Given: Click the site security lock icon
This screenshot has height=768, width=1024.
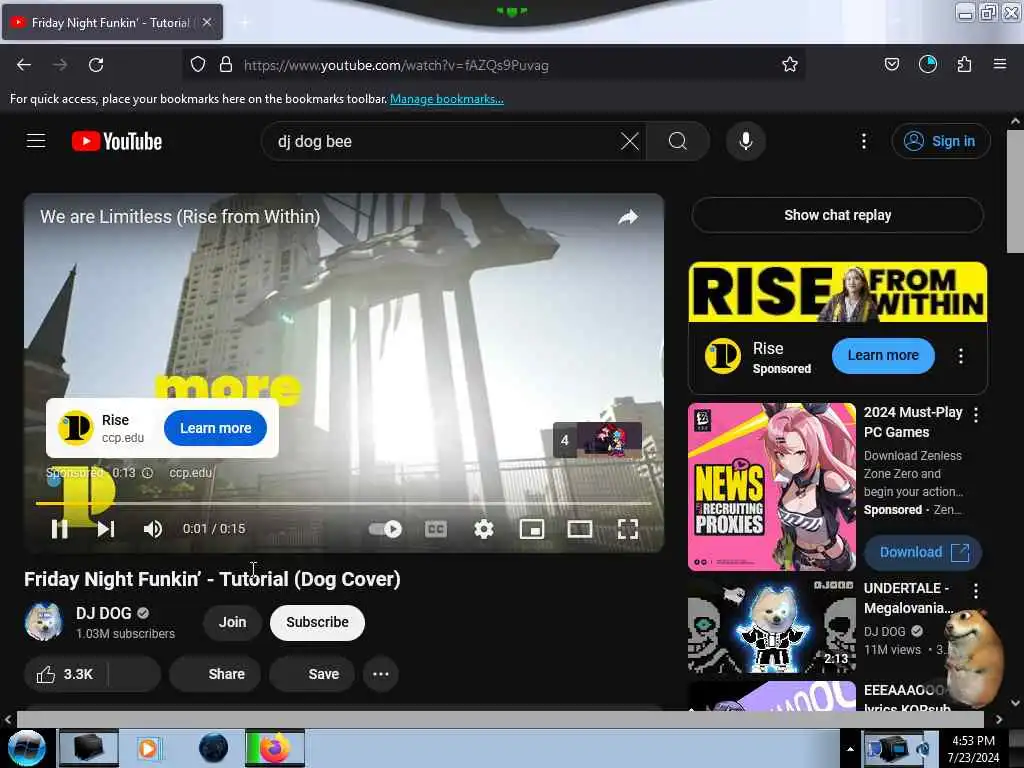Looking at the screenshot, I should (x=226, y=65).
